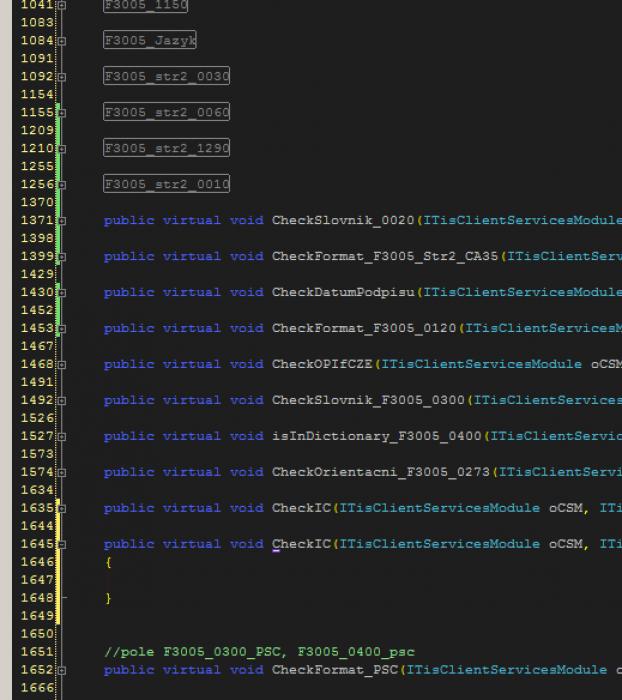Click CheckIC method name on line 1635
622x700 pixels.
click(301, 508)
